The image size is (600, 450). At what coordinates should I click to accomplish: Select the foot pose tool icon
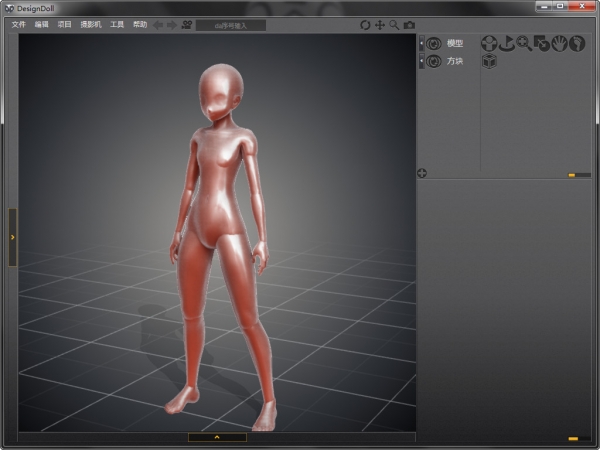tap(577, 43)
